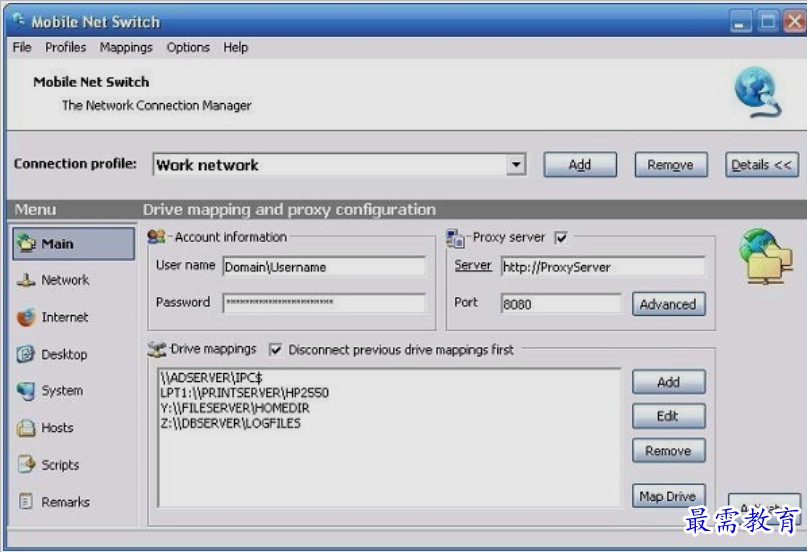Screen dimensions: 807x552
Task: Switch to Scripts section label
Action: pos(60,465)
